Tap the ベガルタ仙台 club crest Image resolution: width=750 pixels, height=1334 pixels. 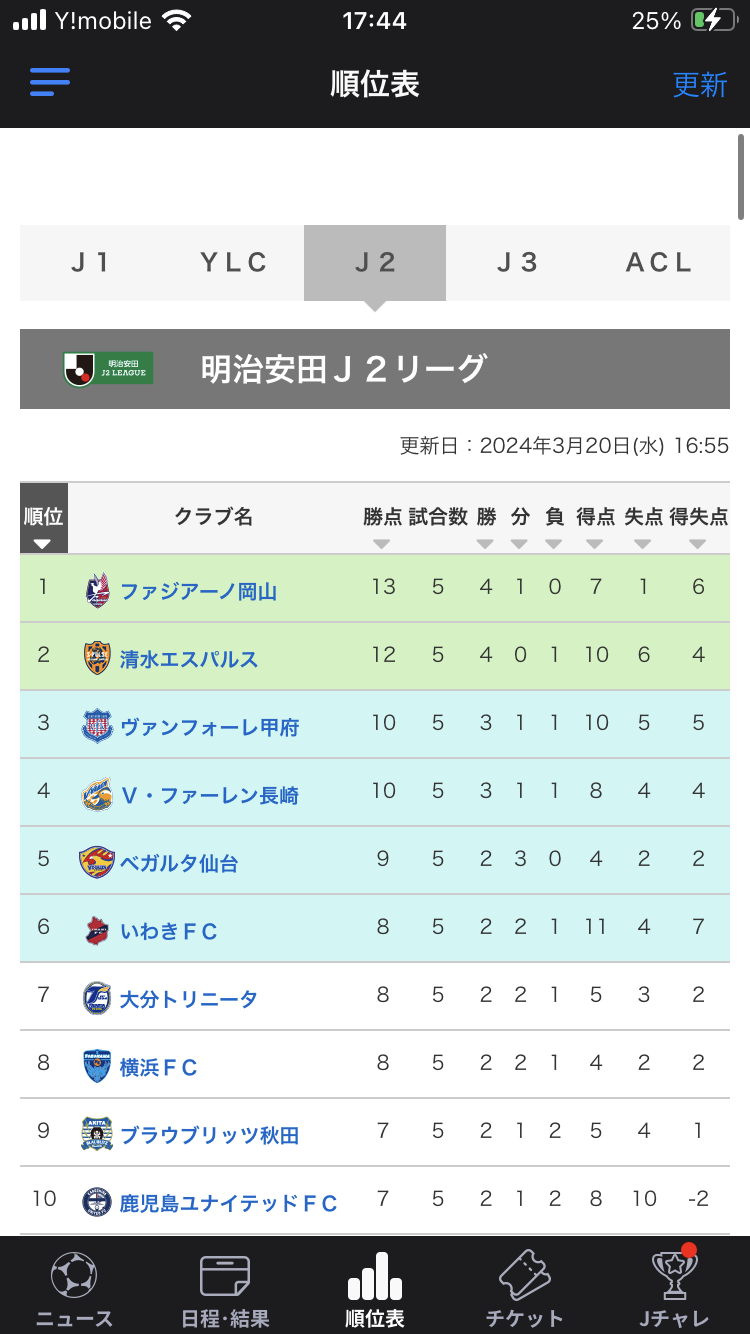pos(97,862)
